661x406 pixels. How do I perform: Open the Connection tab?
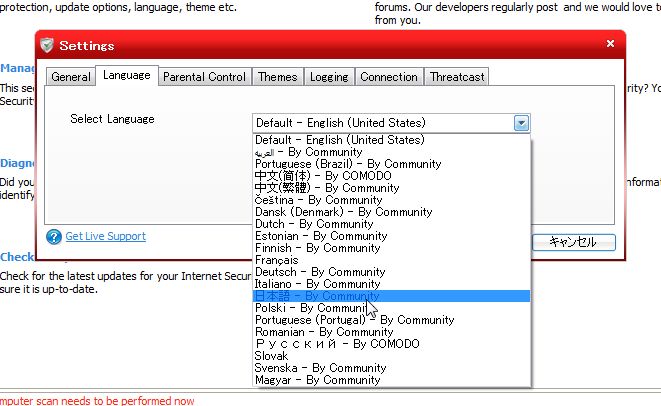(x=389, y=77)
